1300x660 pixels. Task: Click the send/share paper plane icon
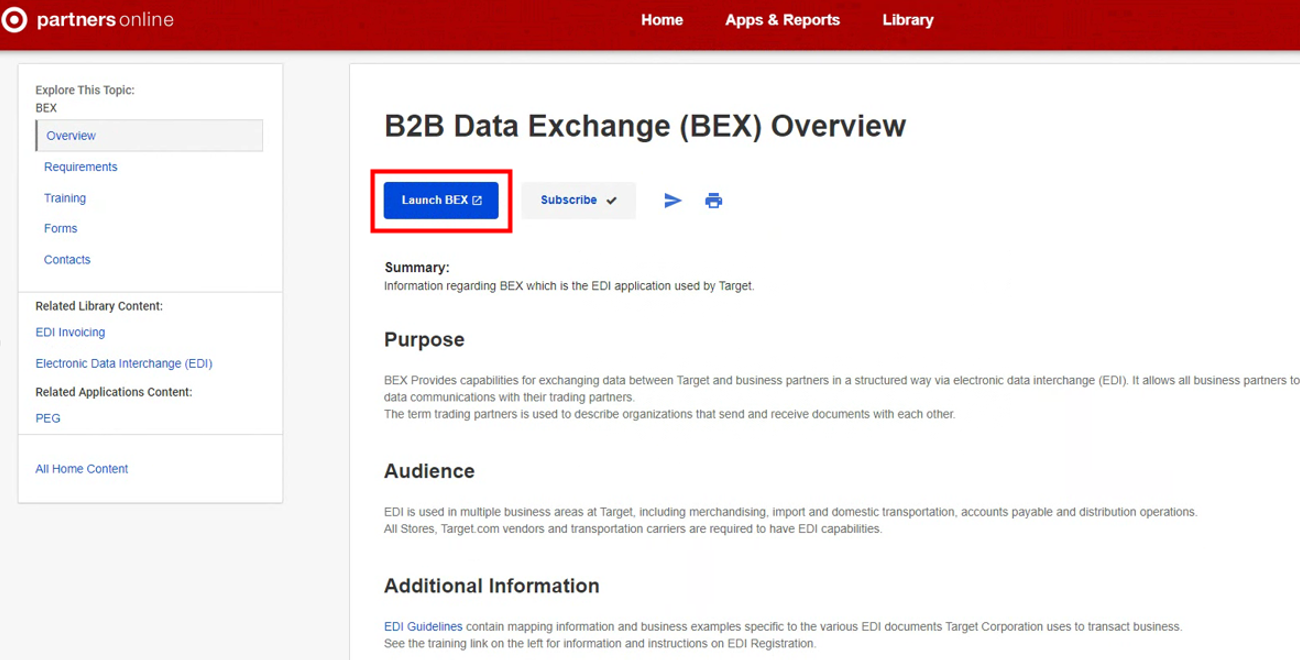coord(672,200)
